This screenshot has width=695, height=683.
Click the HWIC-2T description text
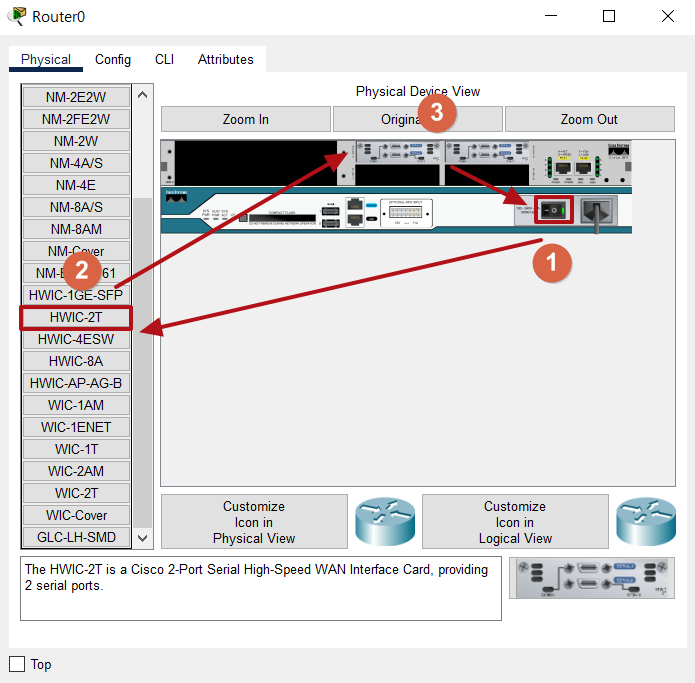(x=256, y=577)
